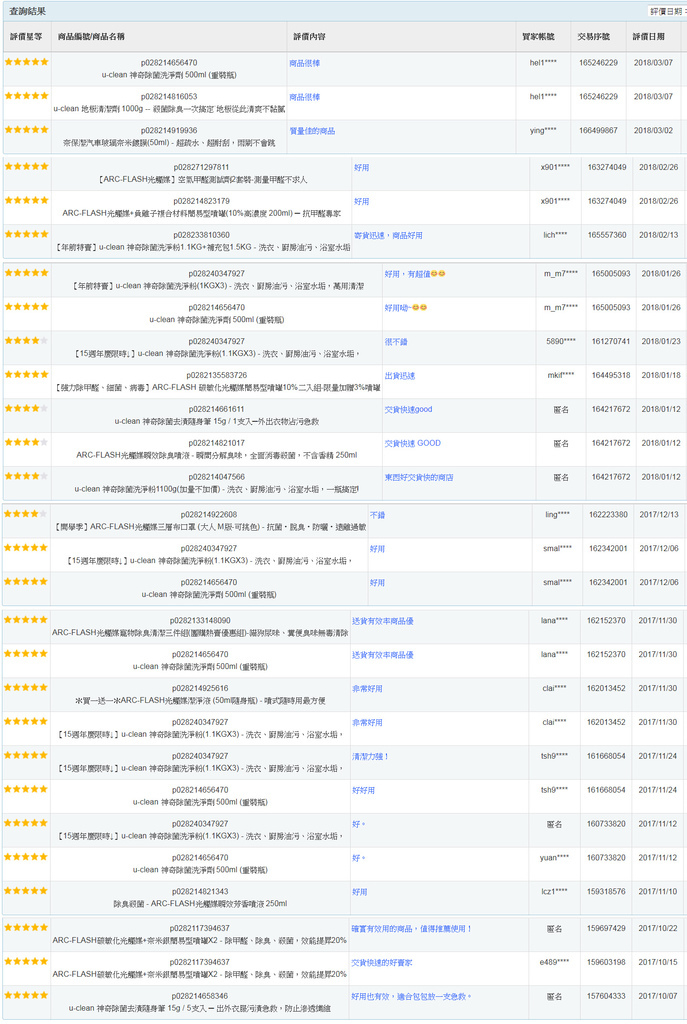The height and width of the screenshot is (1024, 687).
Task: Click the four-star rating for product p028214922608
Action: coord(25,513)
